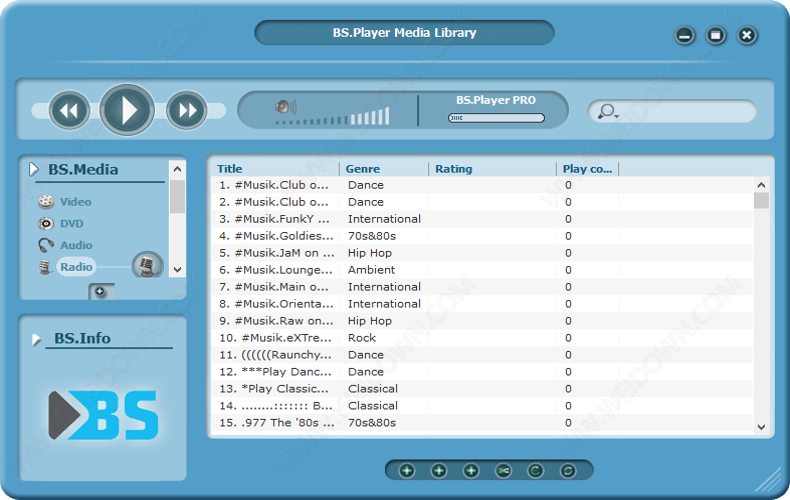Screen dimensions: 790x500
Task: Click the resize grip in window corner
Action: point(768,480)
